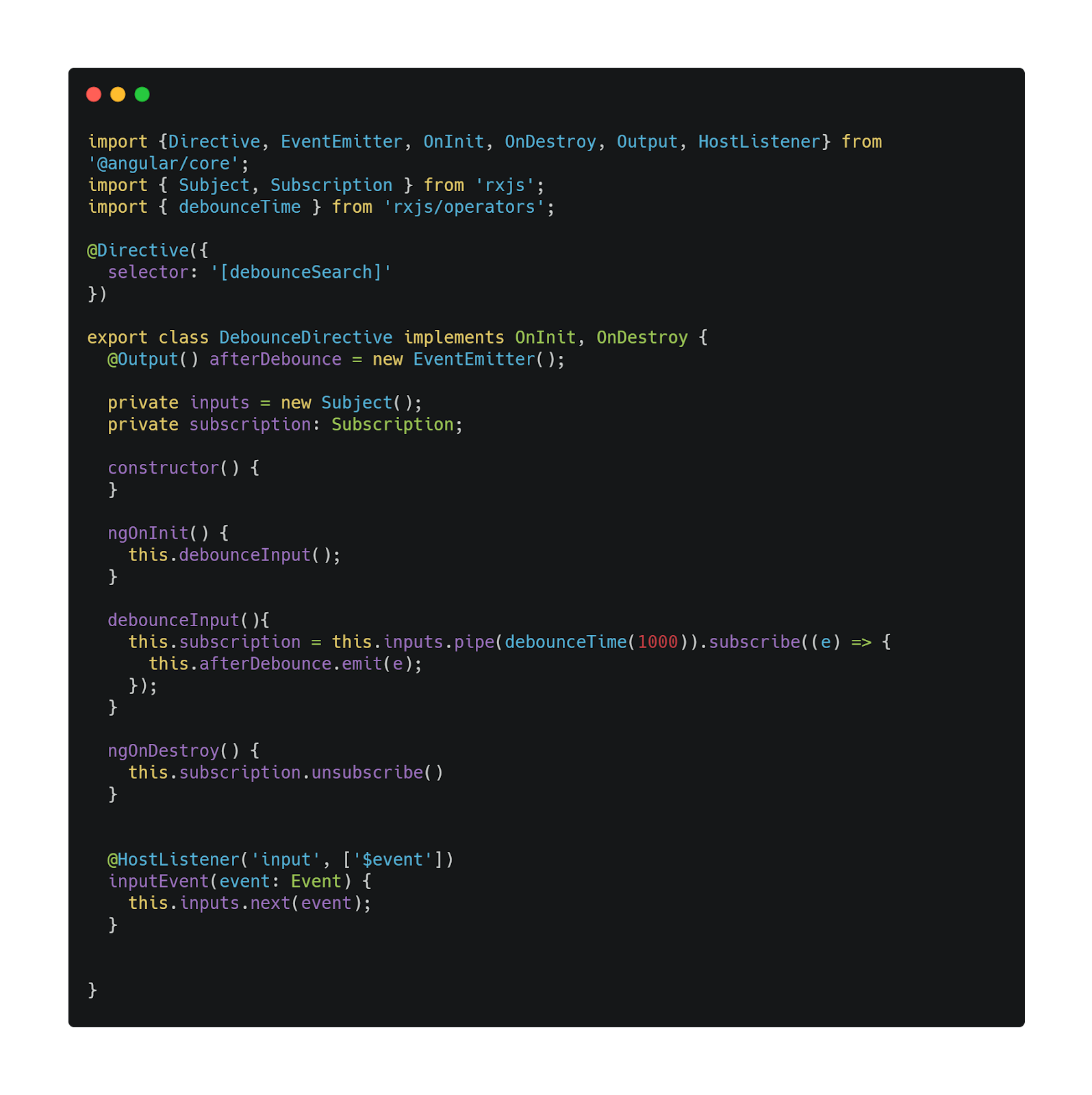
Task: Click the @Output() decorator
Action: click(153, 359)
